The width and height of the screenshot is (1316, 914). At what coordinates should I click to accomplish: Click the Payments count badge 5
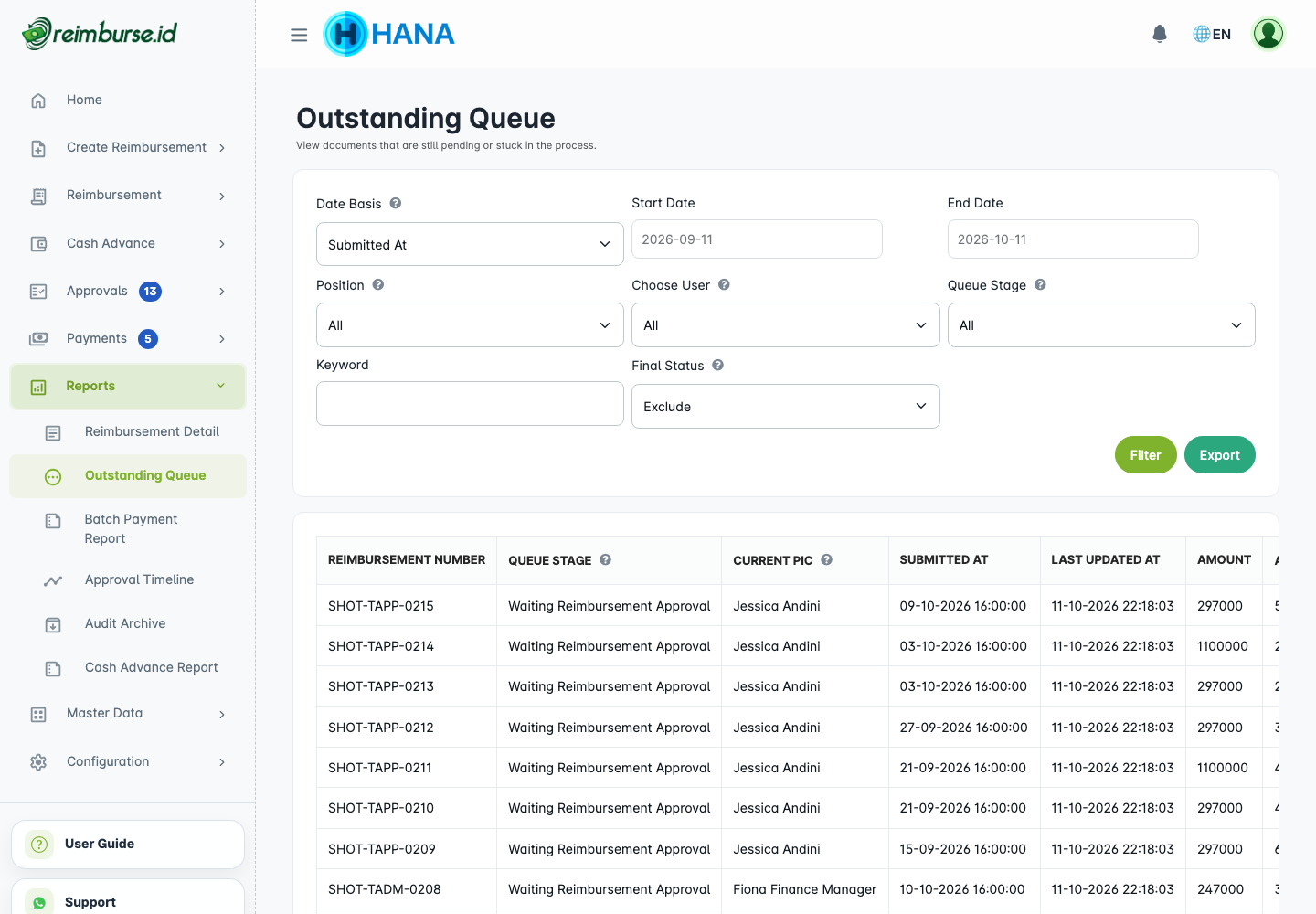point(148,339)
